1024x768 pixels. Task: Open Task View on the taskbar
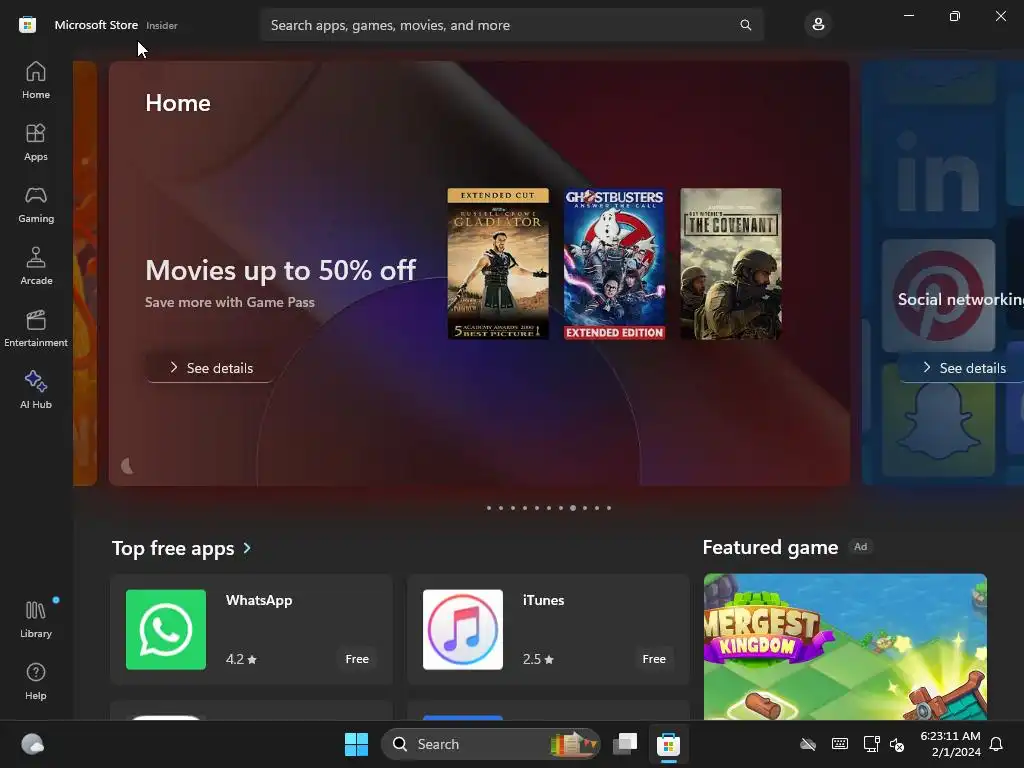click(625, 744)
